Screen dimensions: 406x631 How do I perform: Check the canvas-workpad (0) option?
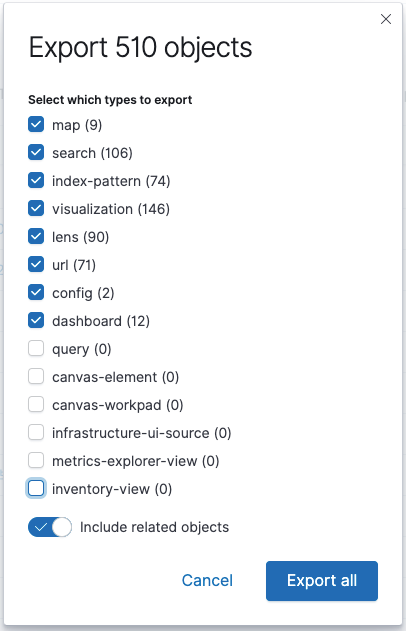(36, 404)
